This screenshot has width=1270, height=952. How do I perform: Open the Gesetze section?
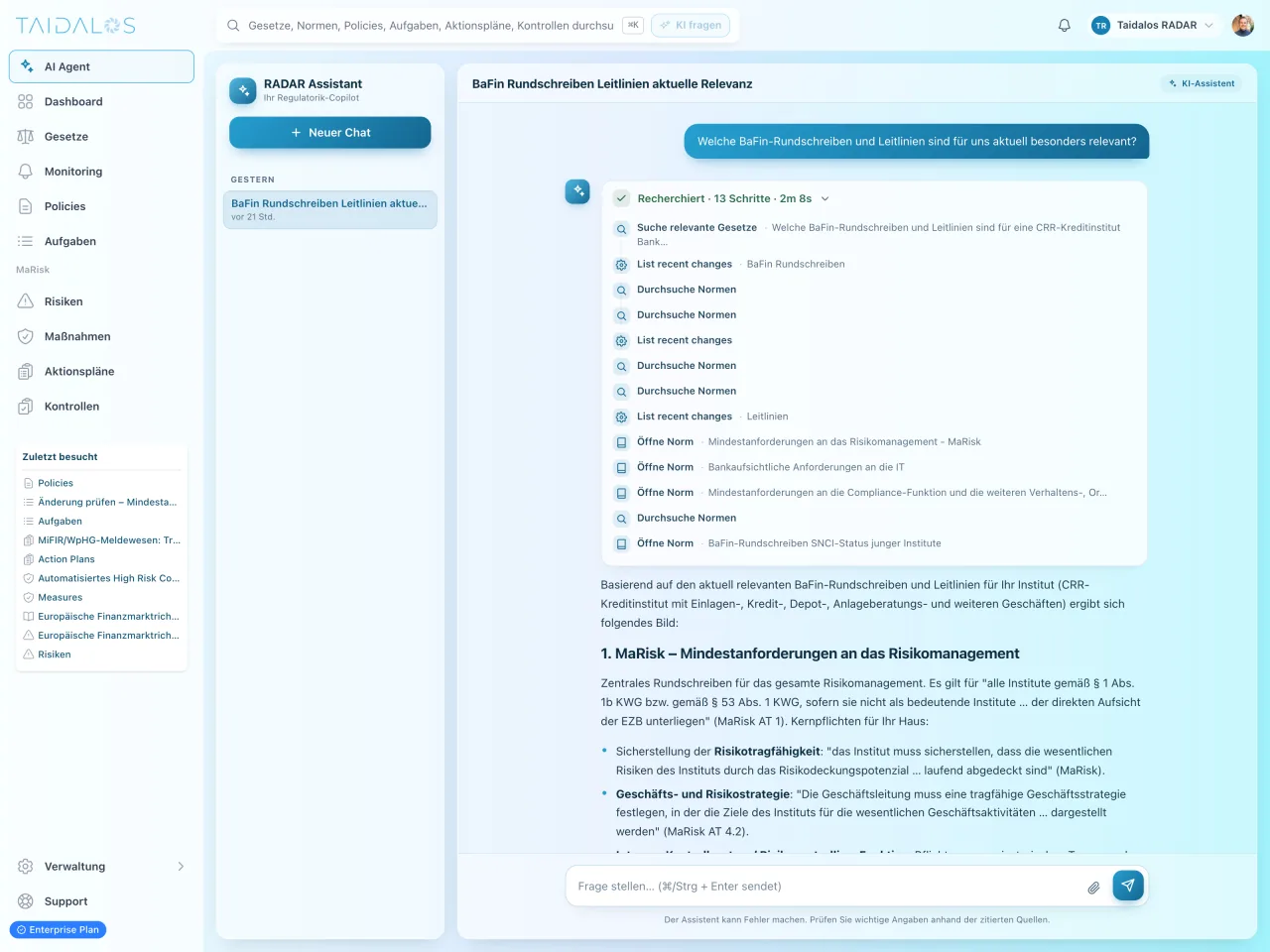101,137
